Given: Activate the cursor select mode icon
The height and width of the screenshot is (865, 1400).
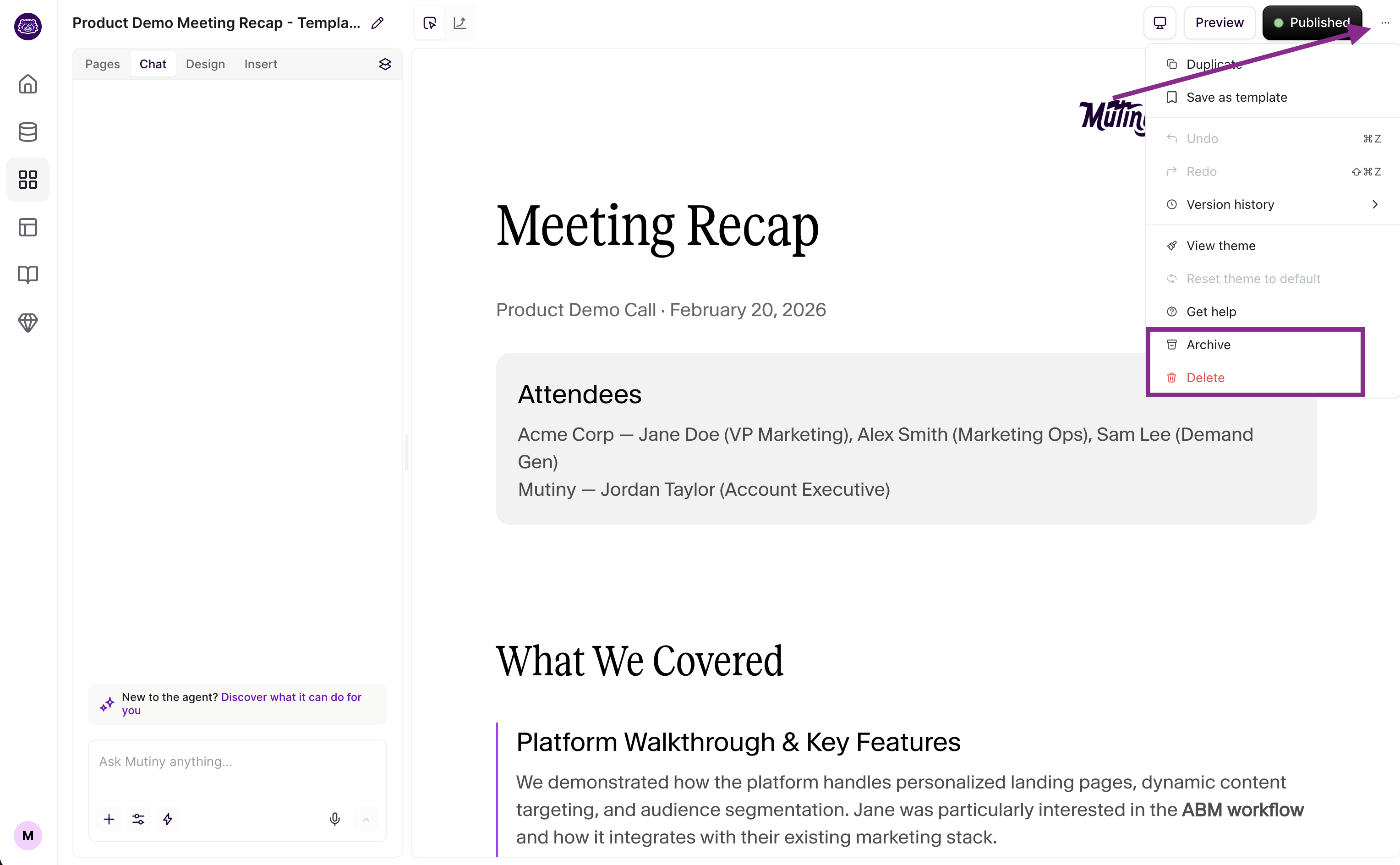Looking at the screenshot, I should coord(430,23).
